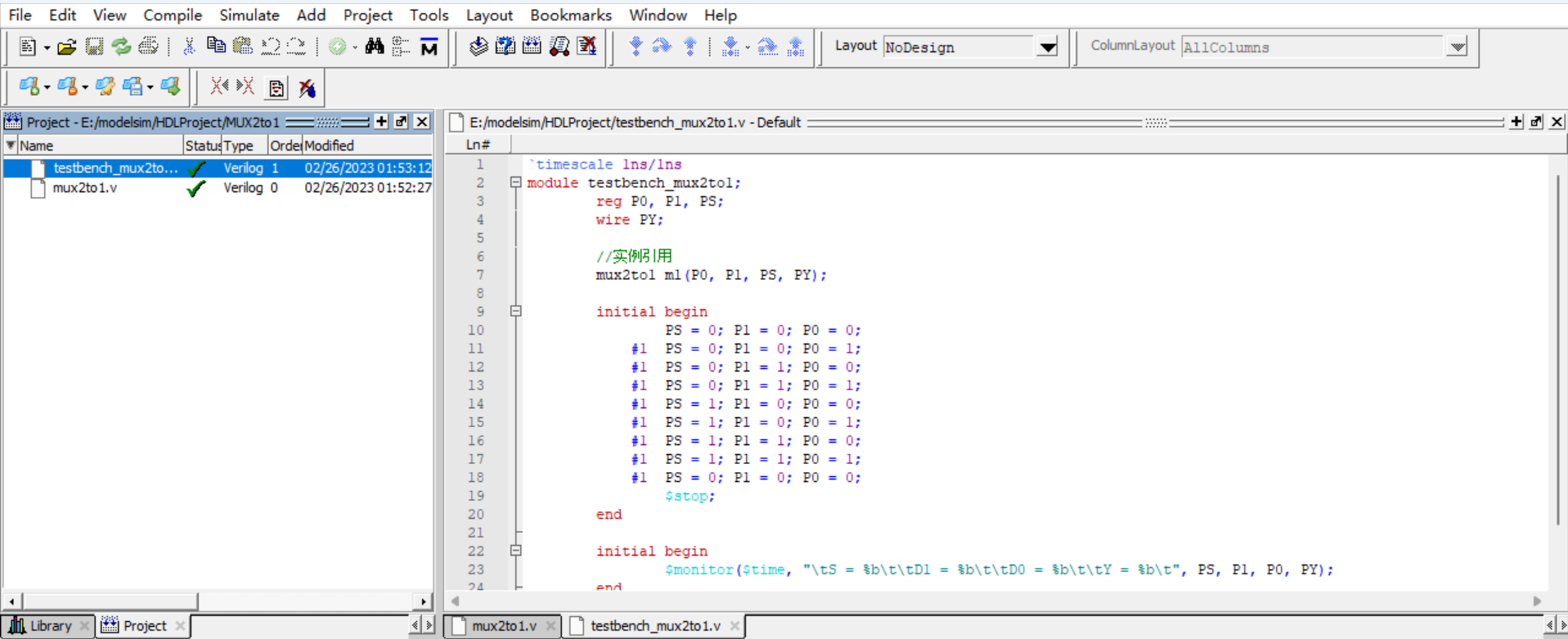
Task: Switch to the mux2to1.v editor tab
Action: coord(503,626)
